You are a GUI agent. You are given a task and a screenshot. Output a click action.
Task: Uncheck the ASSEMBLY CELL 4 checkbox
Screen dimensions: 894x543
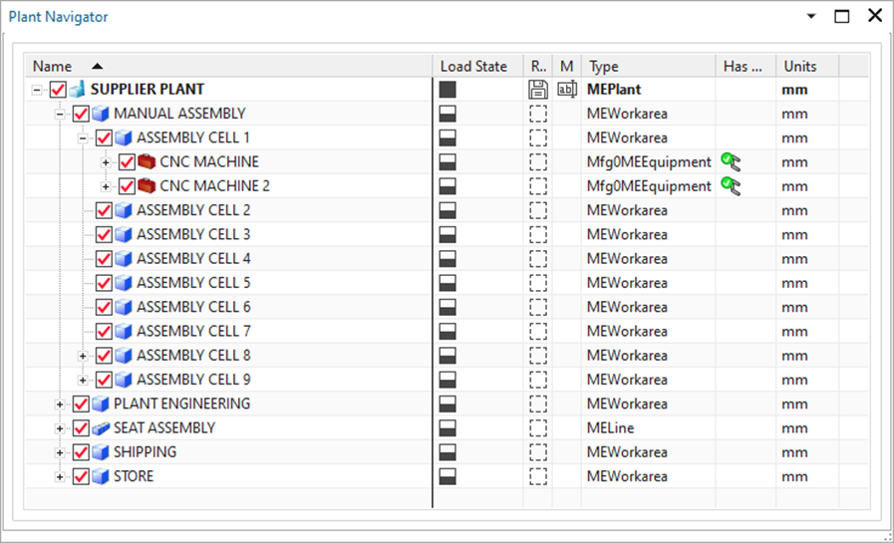[104, 259]
